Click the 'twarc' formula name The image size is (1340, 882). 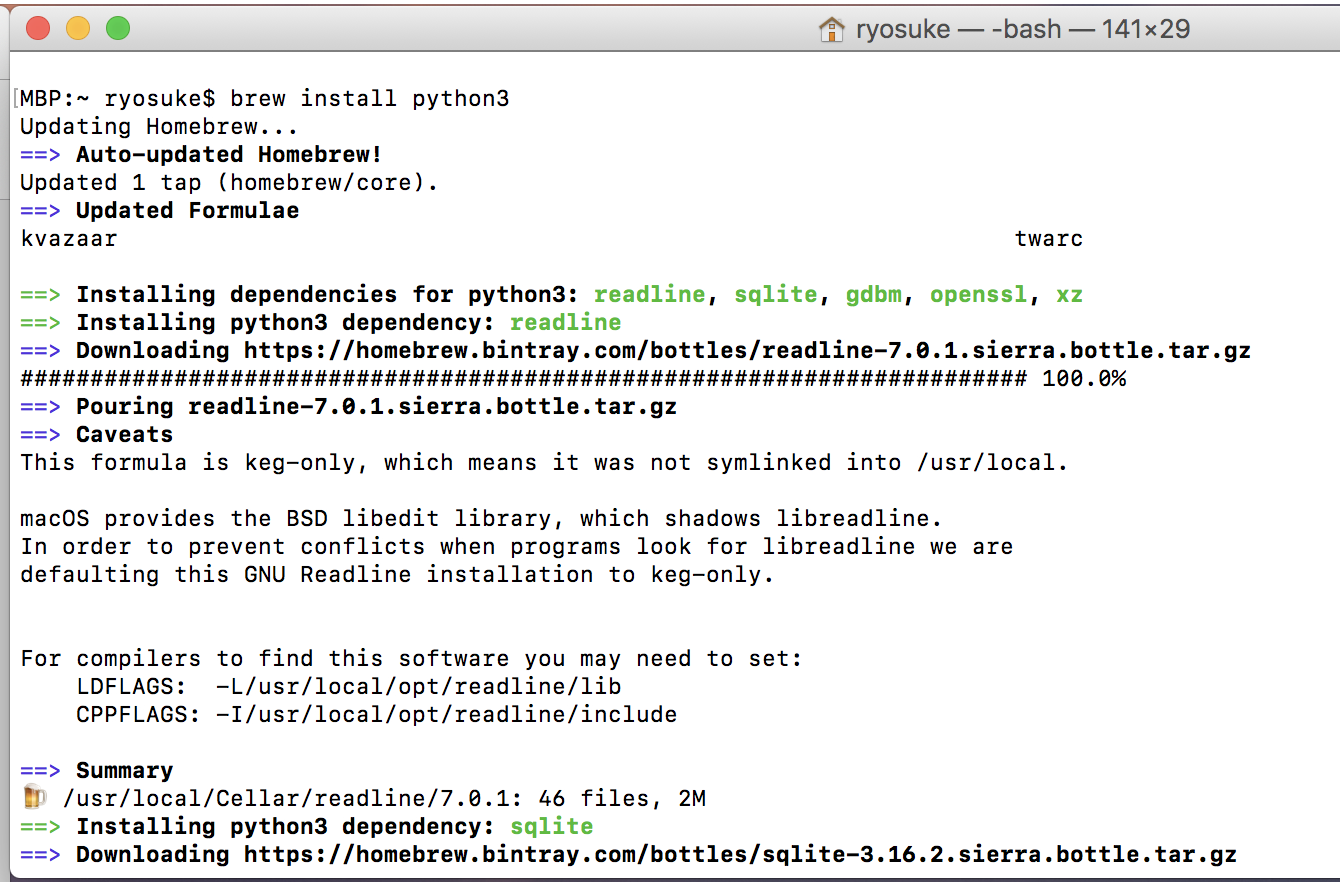[1049, 239]
